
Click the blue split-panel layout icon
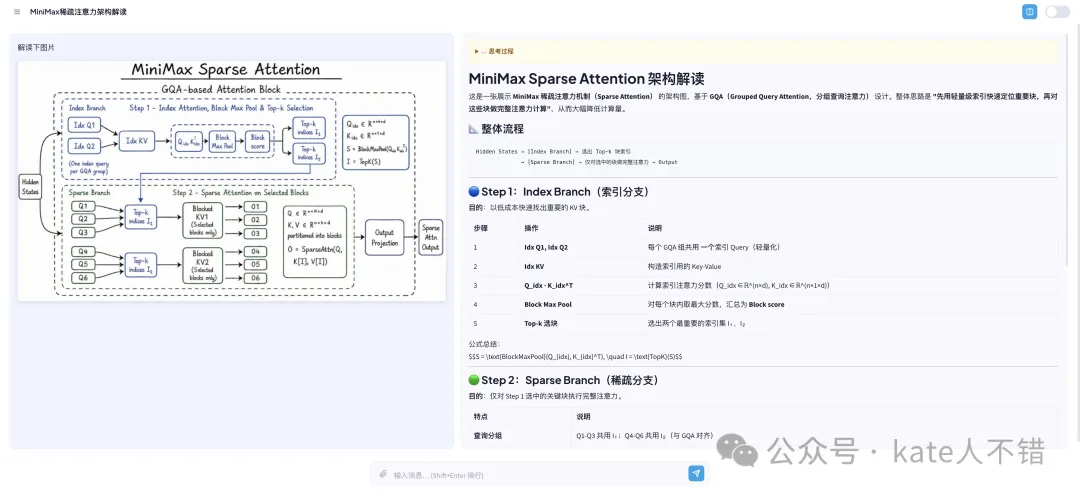(x=1029, y=12)
